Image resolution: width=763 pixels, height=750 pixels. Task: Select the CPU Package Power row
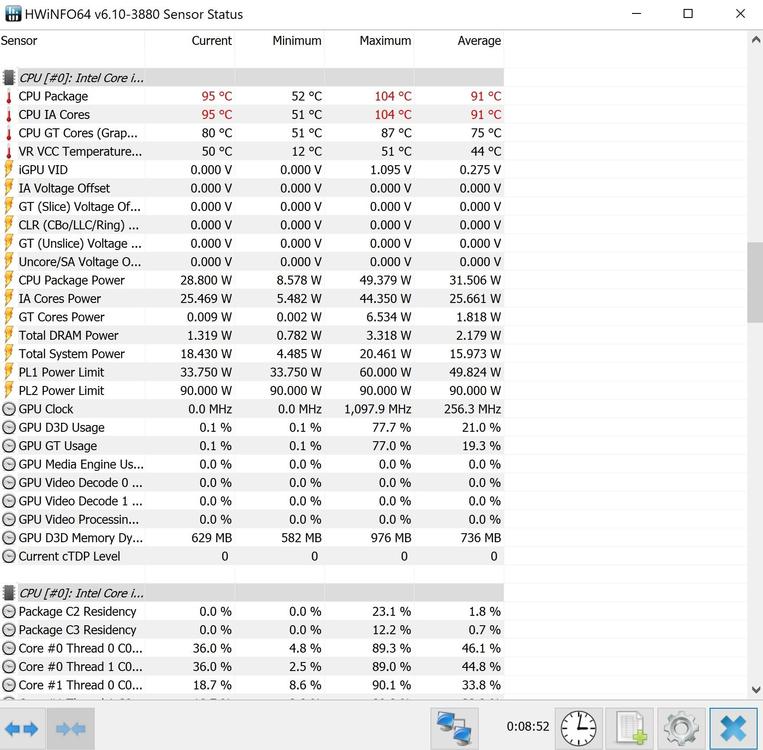71,280
